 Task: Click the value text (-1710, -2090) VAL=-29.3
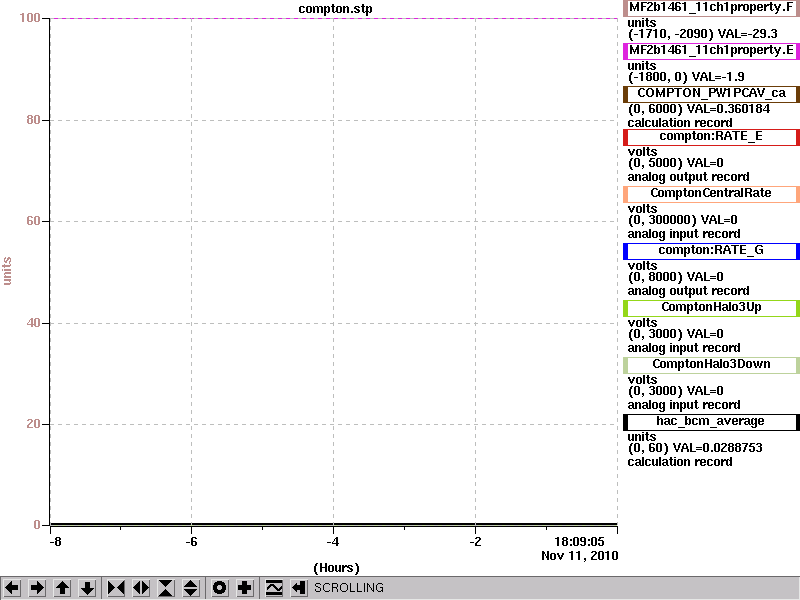703,34
